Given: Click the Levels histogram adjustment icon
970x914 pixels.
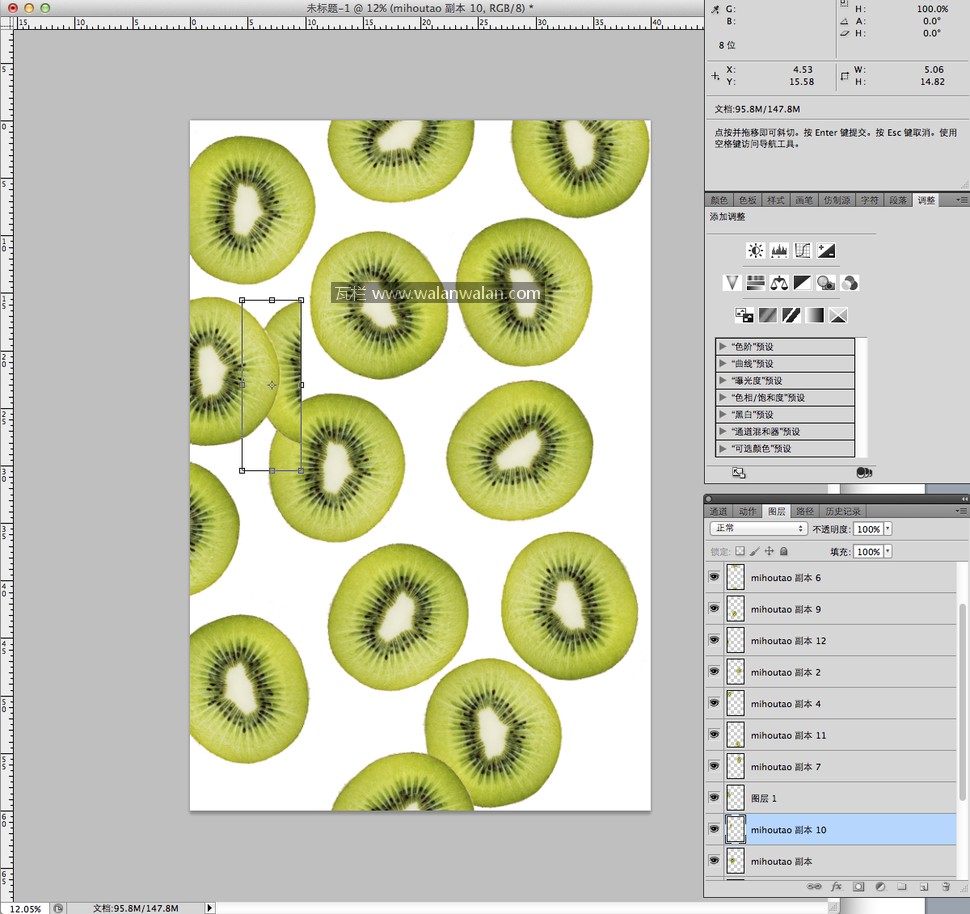Looking at the screenshot, I should click(x=779, y=251).
